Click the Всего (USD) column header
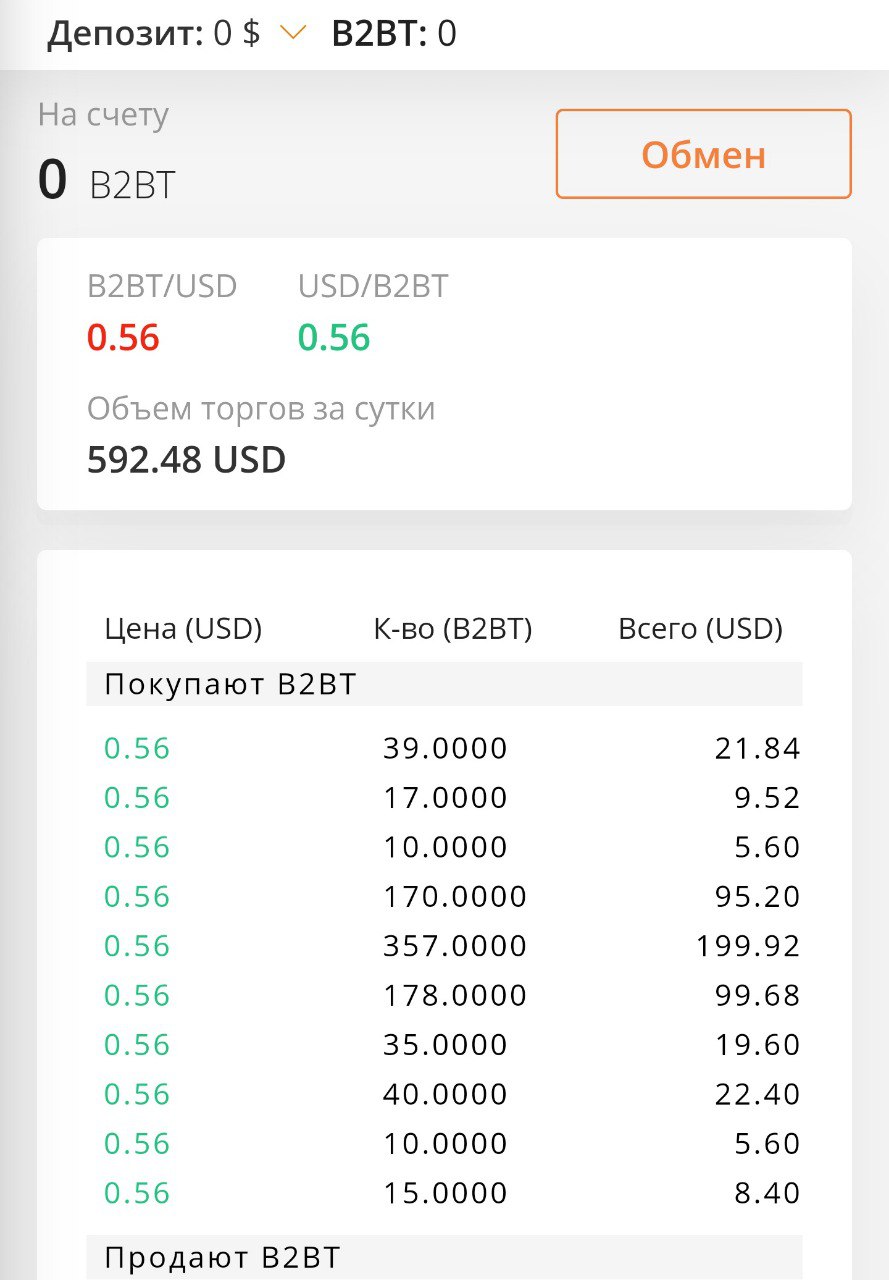The width and height of the screenshot is (889, 1280). tap(700, 629)
